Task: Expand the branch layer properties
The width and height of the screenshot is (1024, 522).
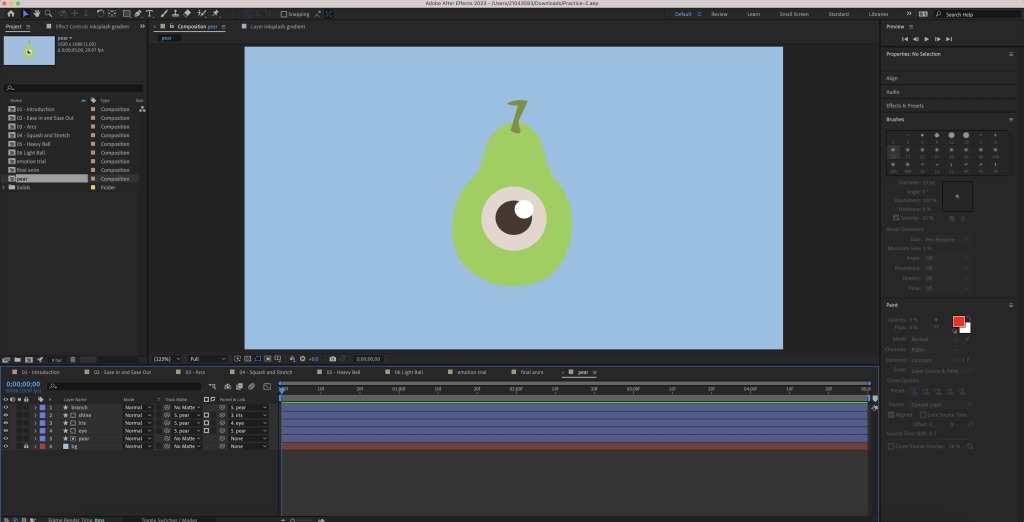Action: [x=35, y=407]
